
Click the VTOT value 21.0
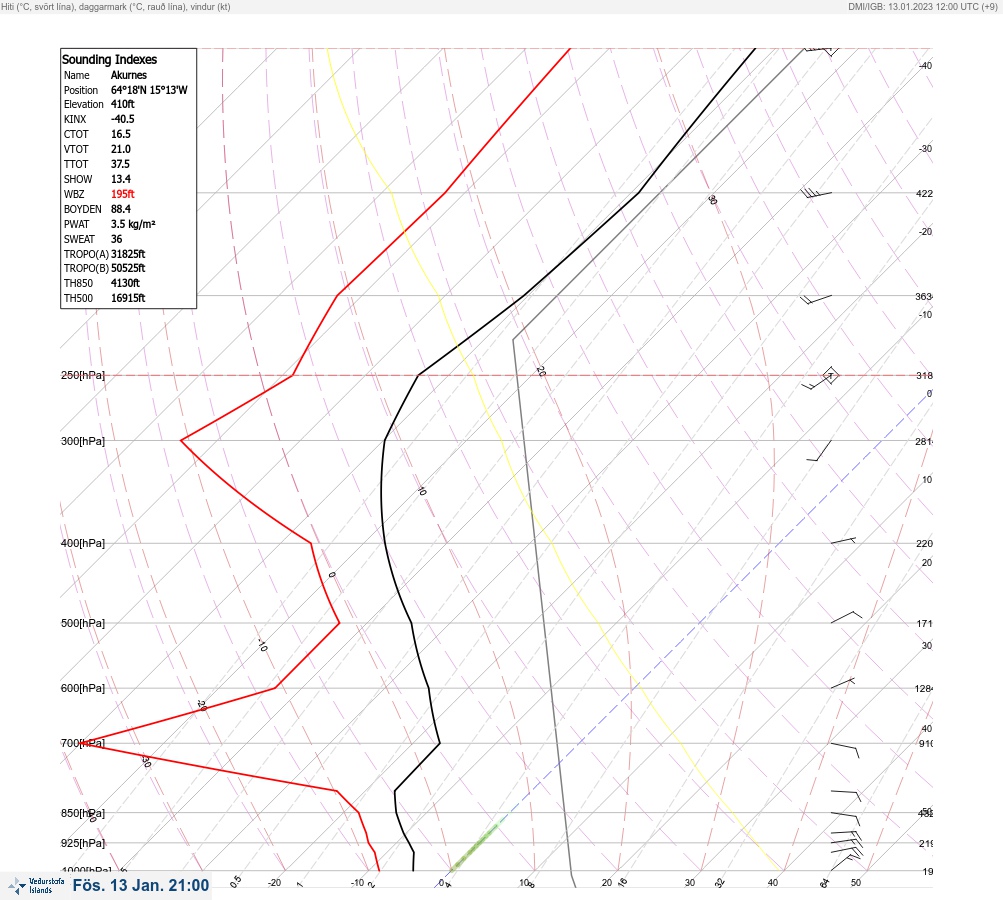pyautogui.click(x=120, y=149)
